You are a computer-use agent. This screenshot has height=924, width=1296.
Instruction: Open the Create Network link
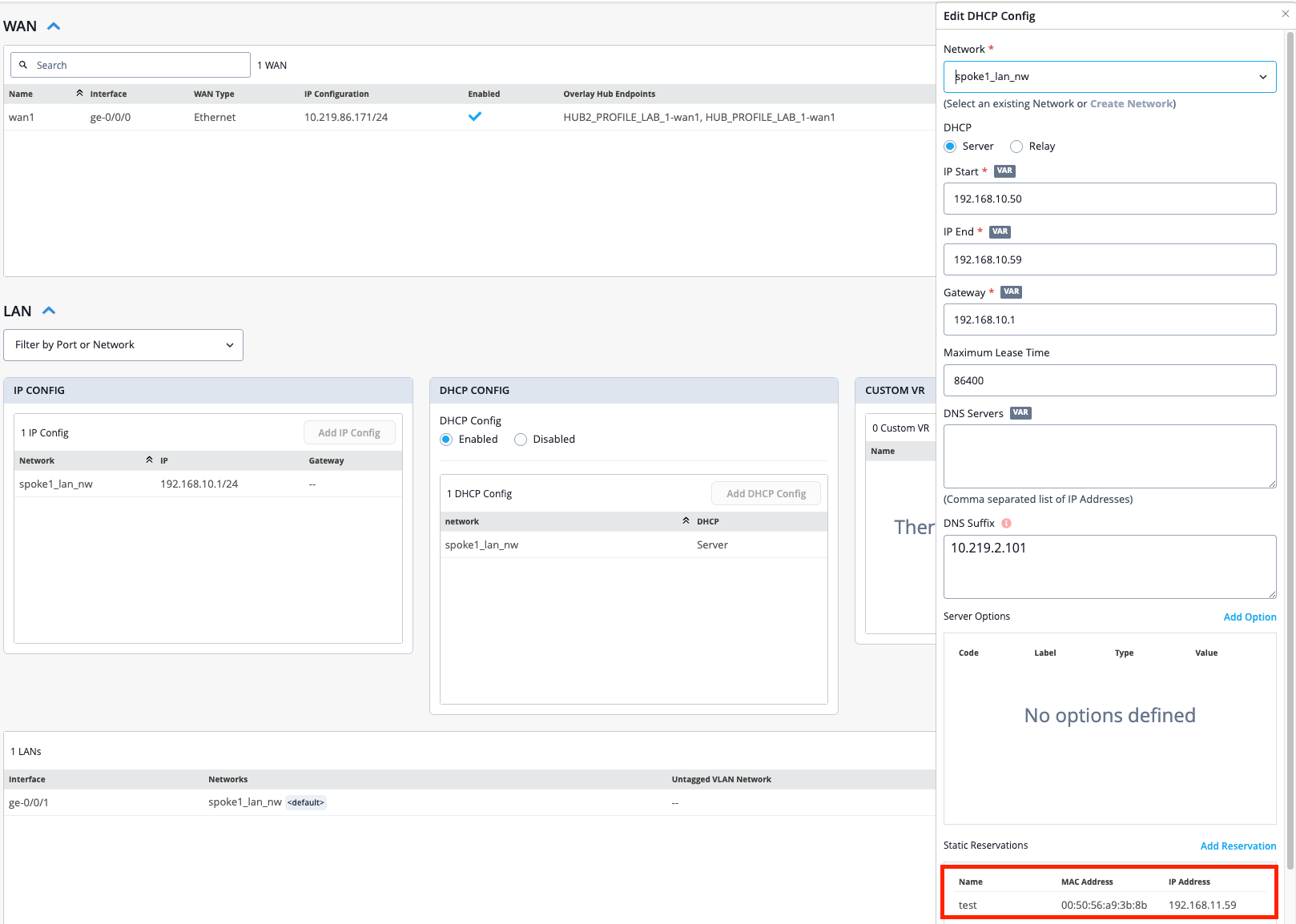pos(1131,104)
